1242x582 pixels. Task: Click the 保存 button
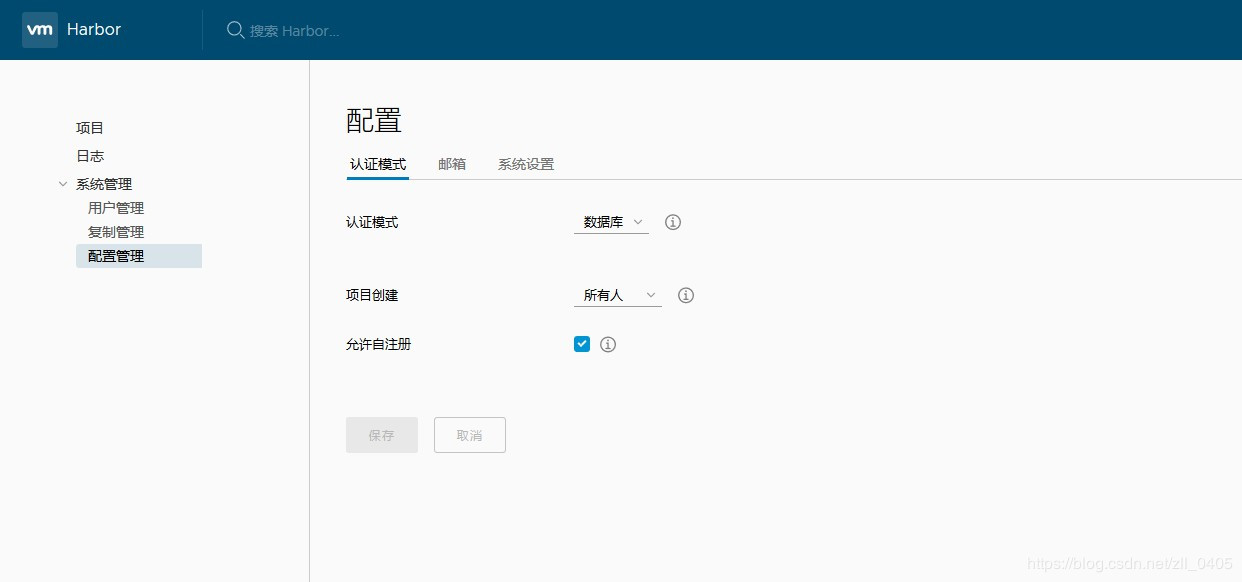click(381, 434)
